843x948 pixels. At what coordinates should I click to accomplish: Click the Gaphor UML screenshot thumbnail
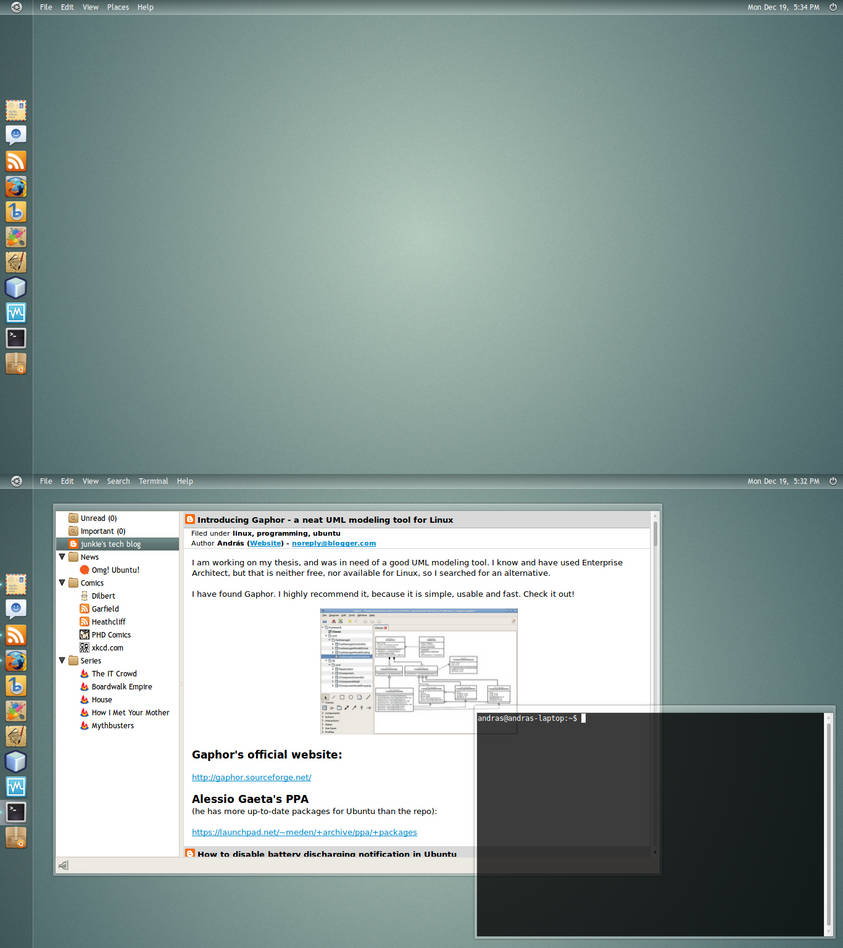click(x=418, y=671)
